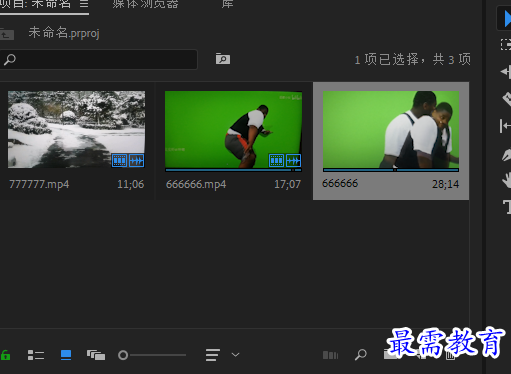Select the Hand tool

click(x=506, y=180)
